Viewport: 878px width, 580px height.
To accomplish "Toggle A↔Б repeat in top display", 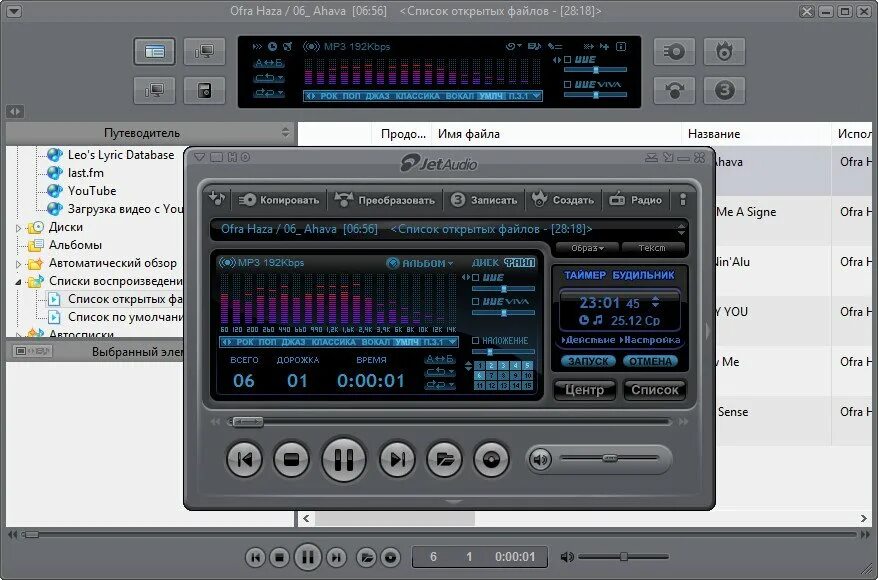I will click(x=268, y=63).
